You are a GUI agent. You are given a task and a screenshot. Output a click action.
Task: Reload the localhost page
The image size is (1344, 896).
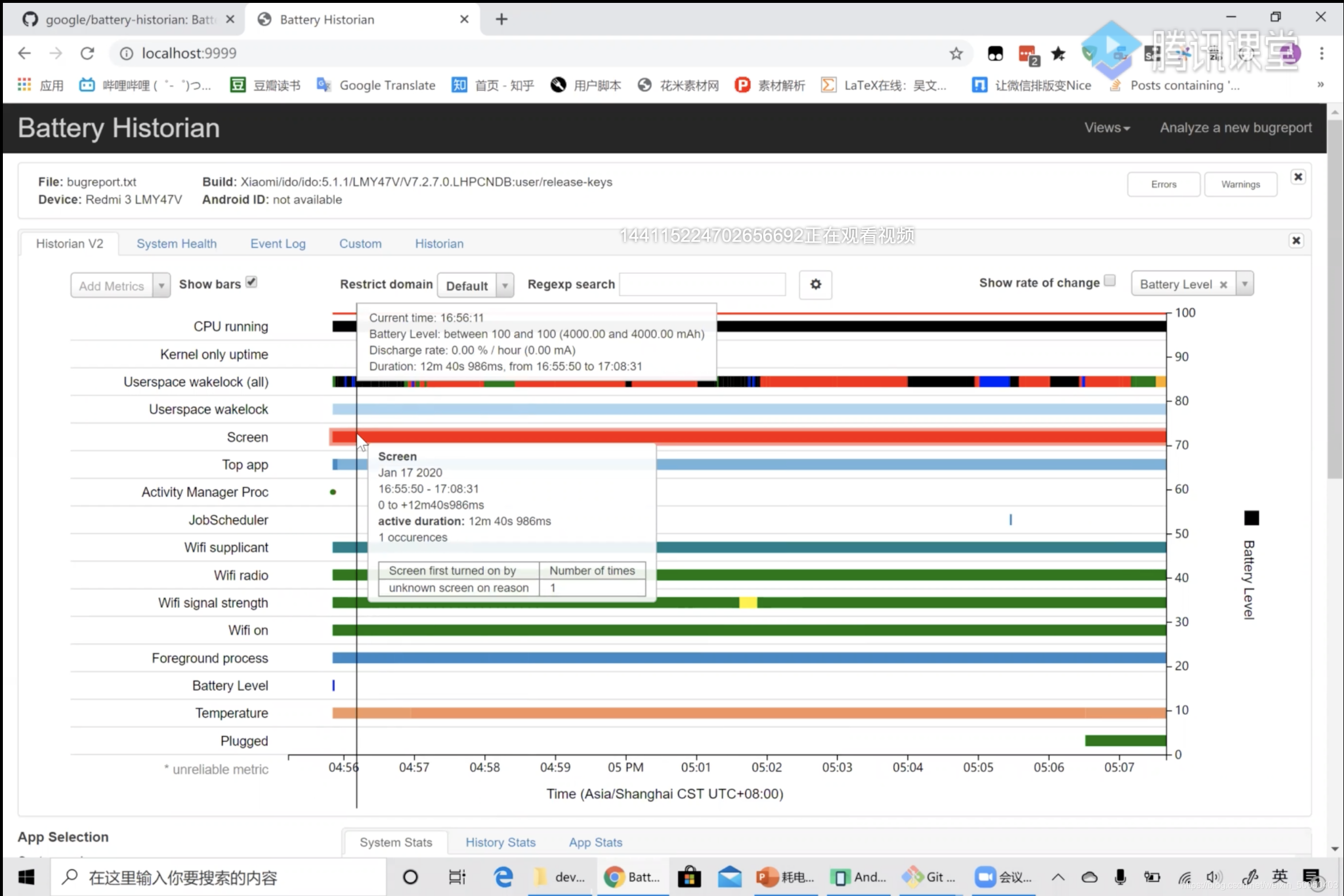click(x=87, y=53)
